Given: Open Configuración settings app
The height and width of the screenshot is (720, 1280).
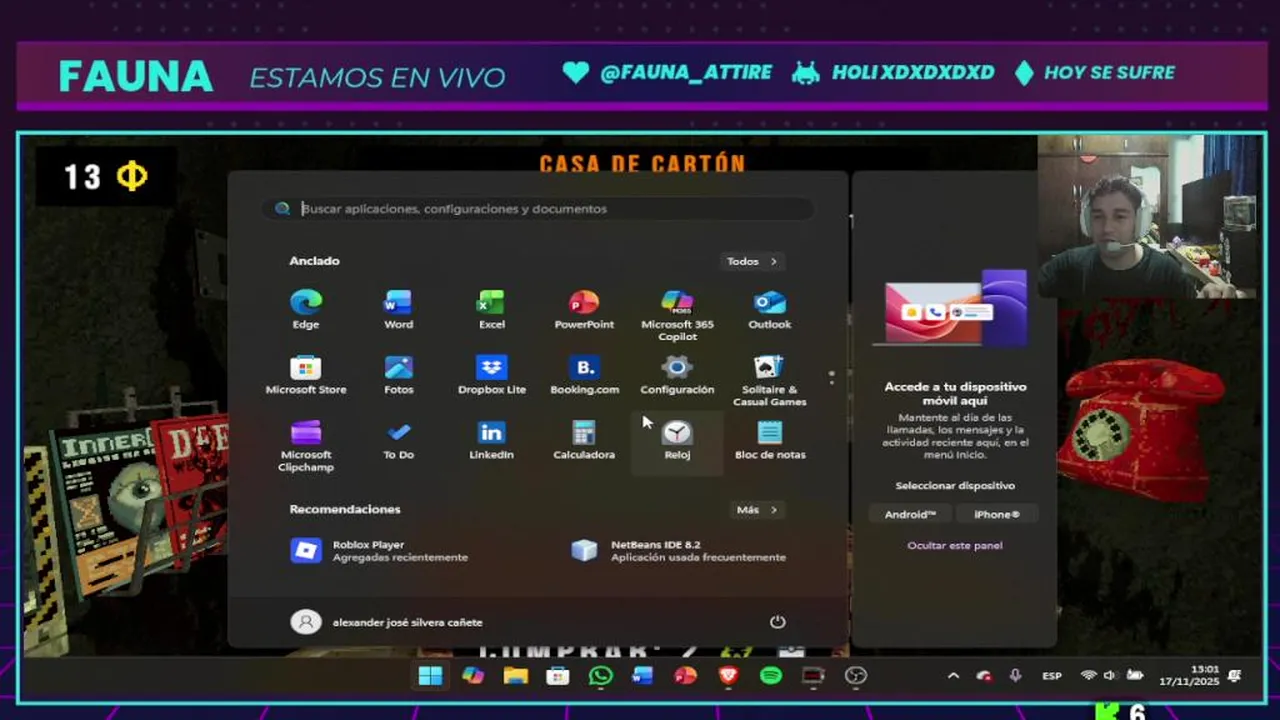Looking at the screenshot, I should 677,375.
